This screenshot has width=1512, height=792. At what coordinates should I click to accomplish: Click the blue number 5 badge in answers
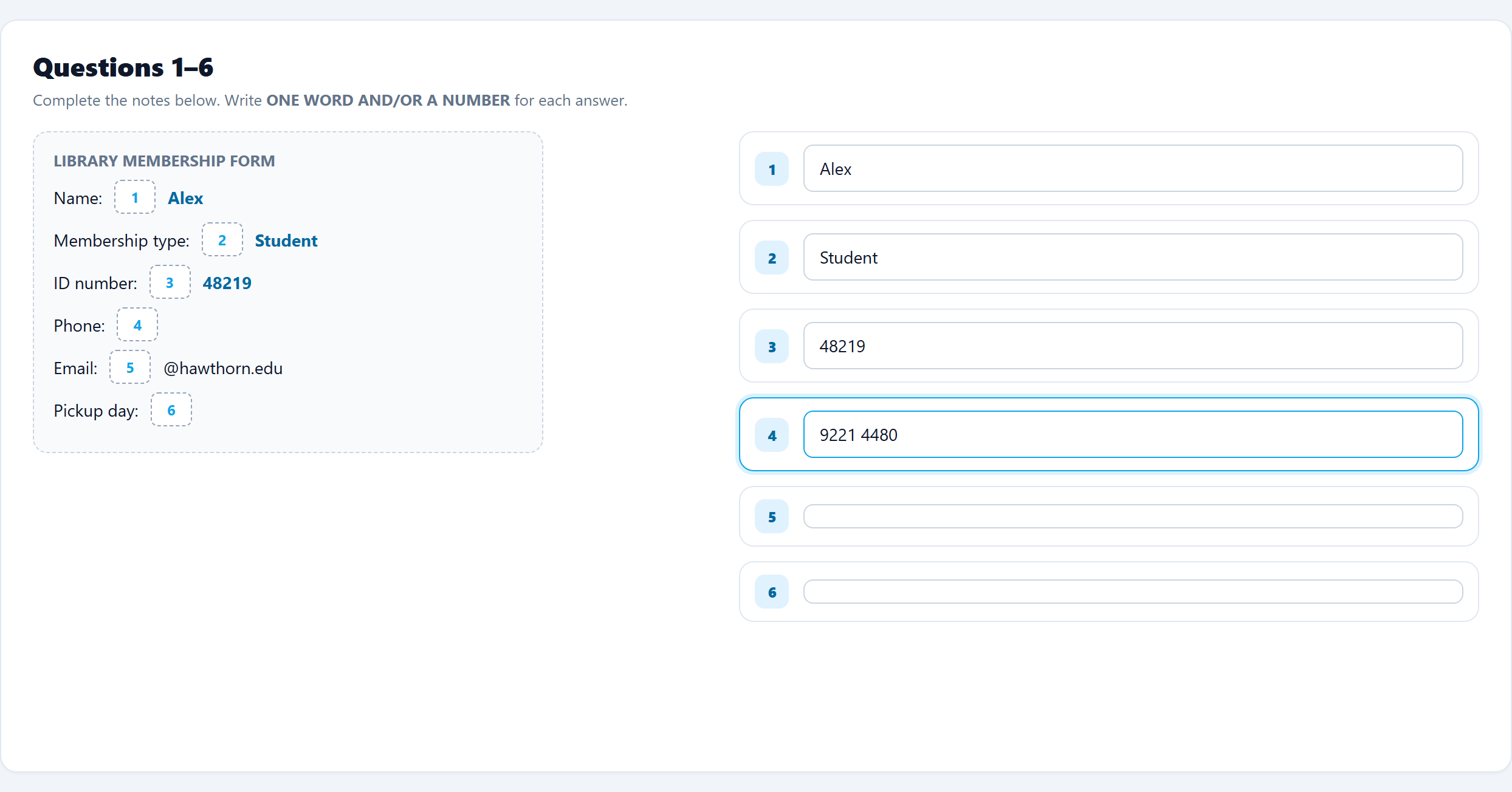772,516
